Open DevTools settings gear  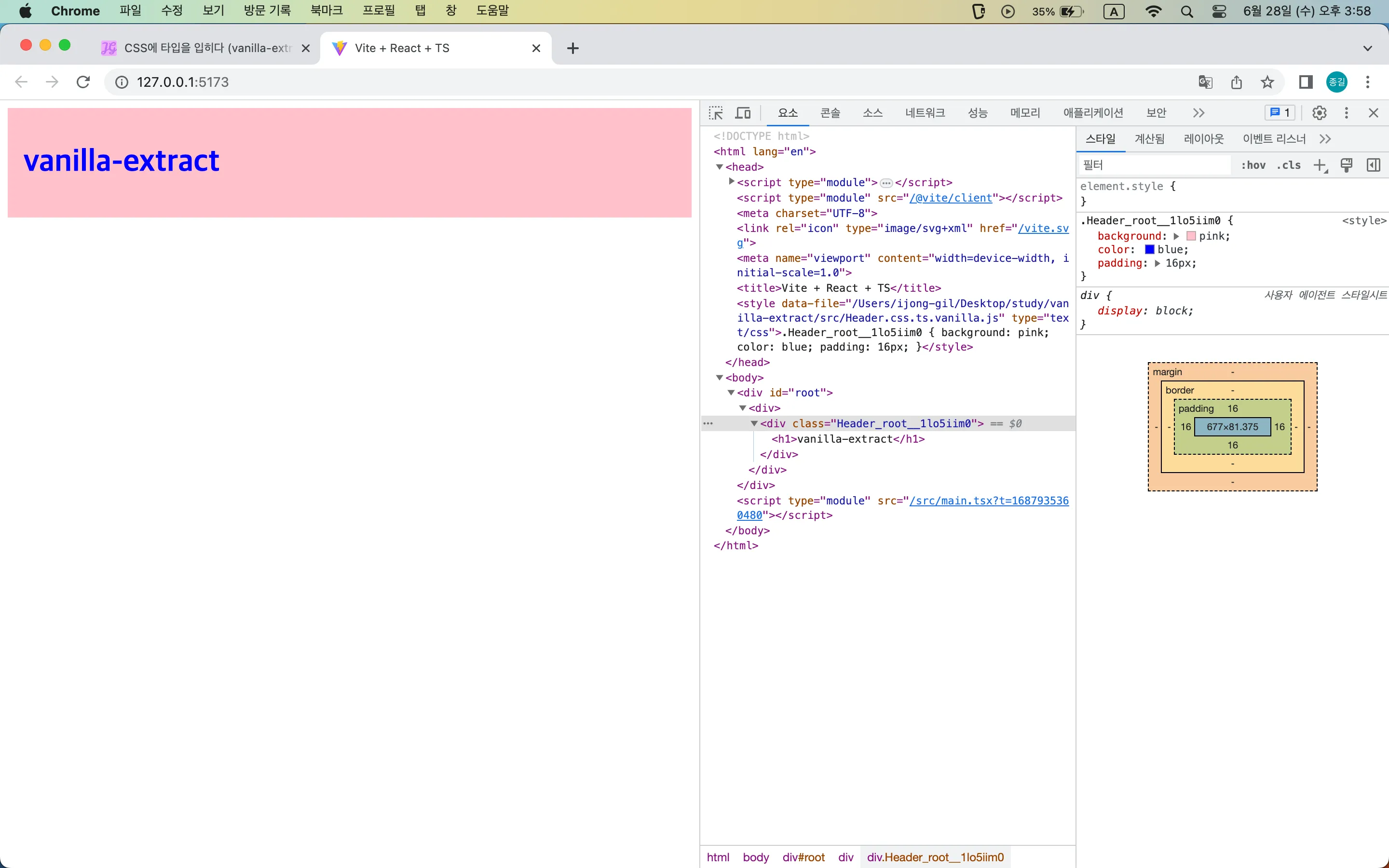coord(1319,112)
